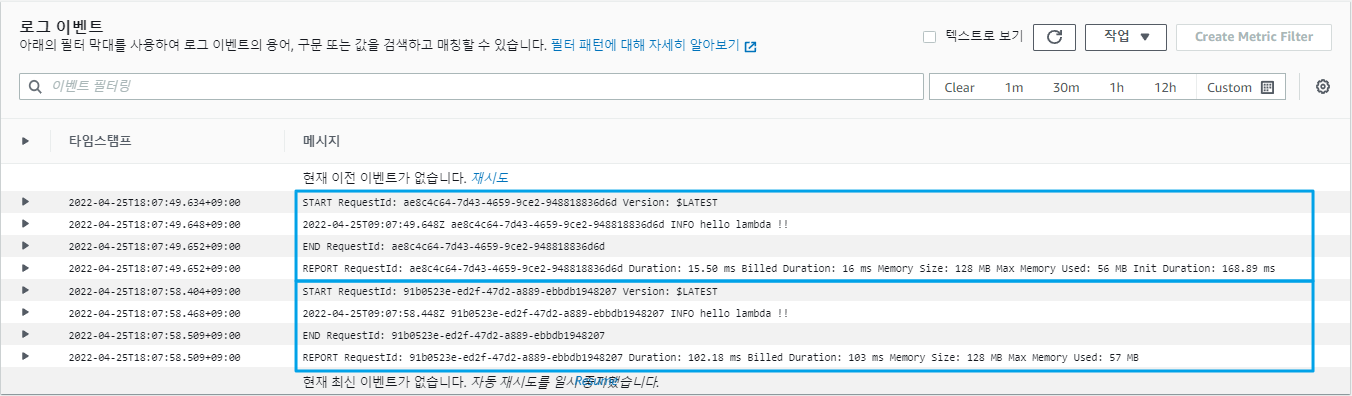
Task: Expand the REPORT row with Init Duration
Action: tap(25, 268)
